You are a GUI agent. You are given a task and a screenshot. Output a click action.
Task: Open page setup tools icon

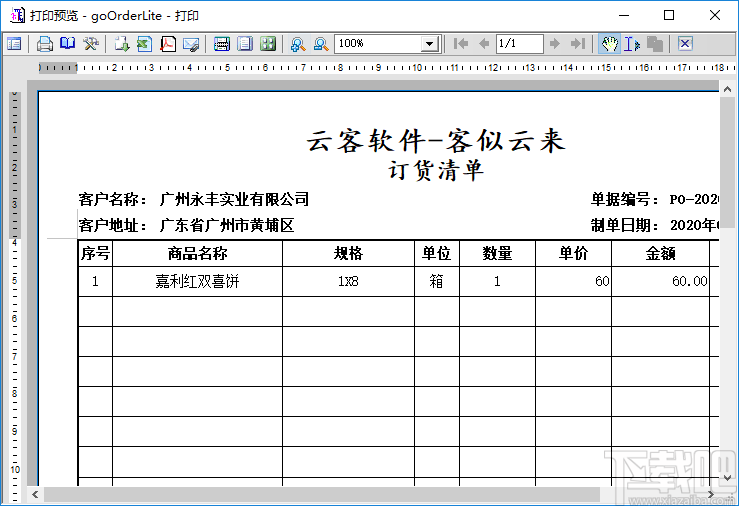pos(90,44)
